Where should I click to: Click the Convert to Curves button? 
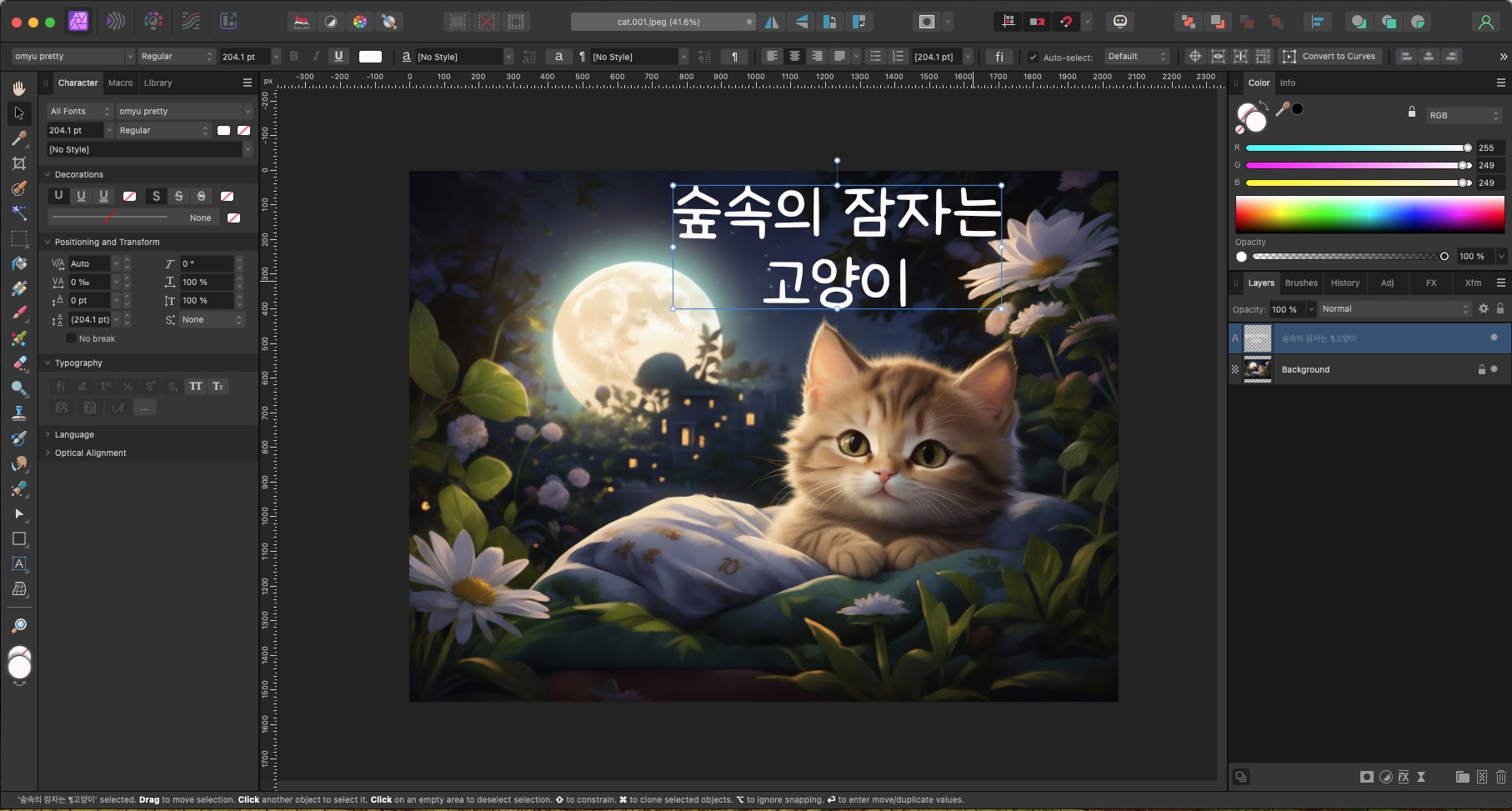pyautogui.click(x=1330, y=57)
